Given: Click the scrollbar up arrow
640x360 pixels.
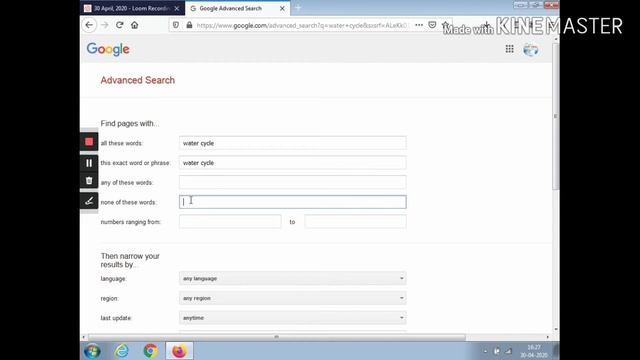Looking at the screenshot, I should (556, 39).
